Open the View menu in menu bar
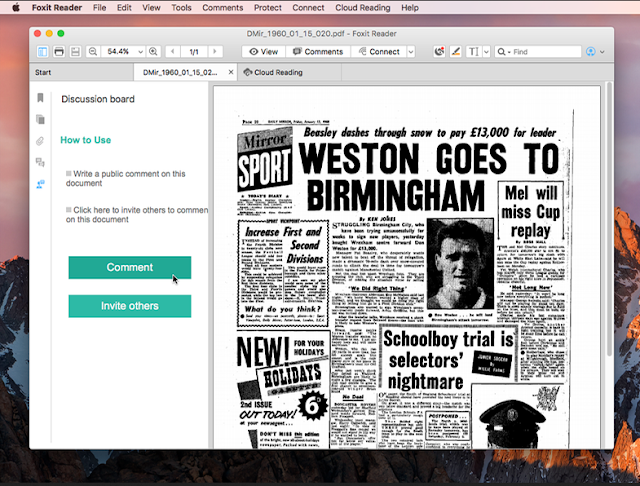640x486 pixels. tap(151, 7)
